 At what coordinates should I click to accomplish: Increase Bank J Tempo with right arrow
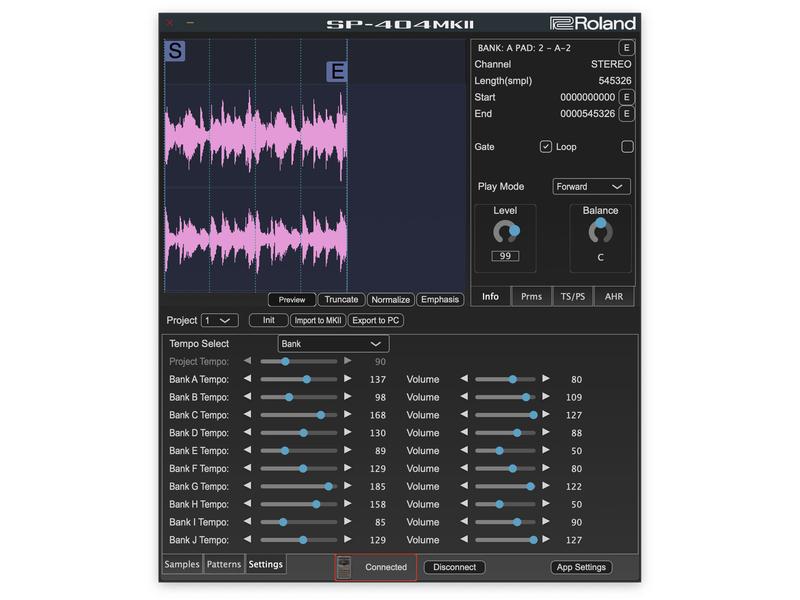click(x=347, y=539)
